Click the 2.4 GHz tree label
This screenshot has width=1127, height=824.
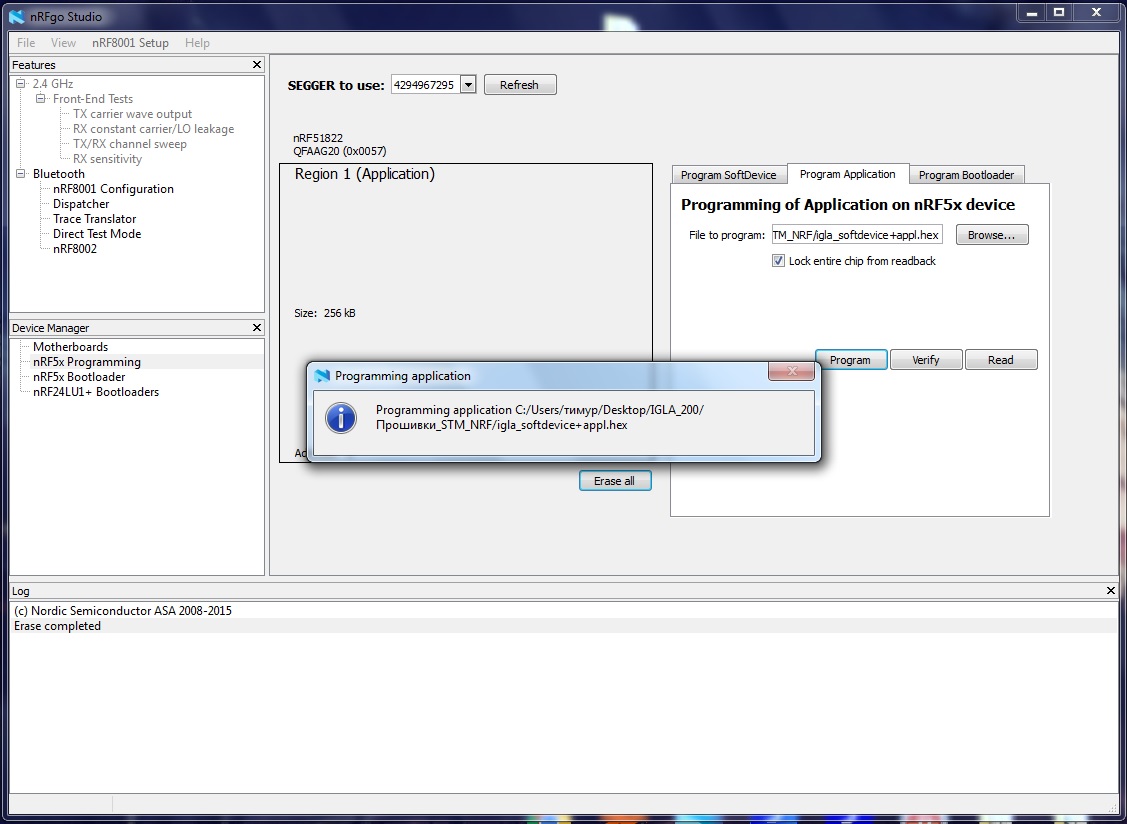(52, 83)
